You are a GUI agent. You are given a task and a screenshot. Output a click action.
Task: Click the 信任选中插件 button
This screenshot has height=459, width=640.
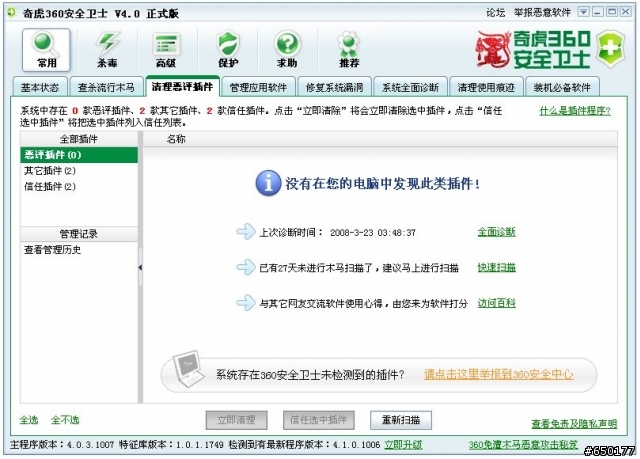(x=319, y=420)
